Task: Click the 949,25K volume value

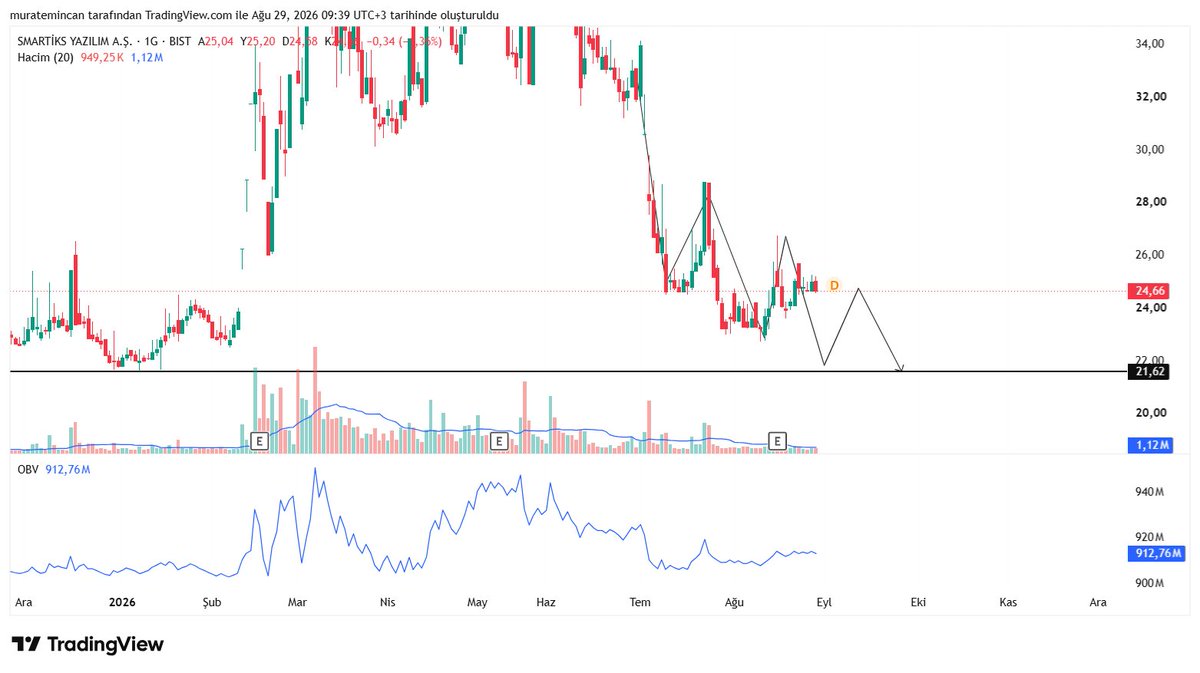Action: (x=102, y=58)
